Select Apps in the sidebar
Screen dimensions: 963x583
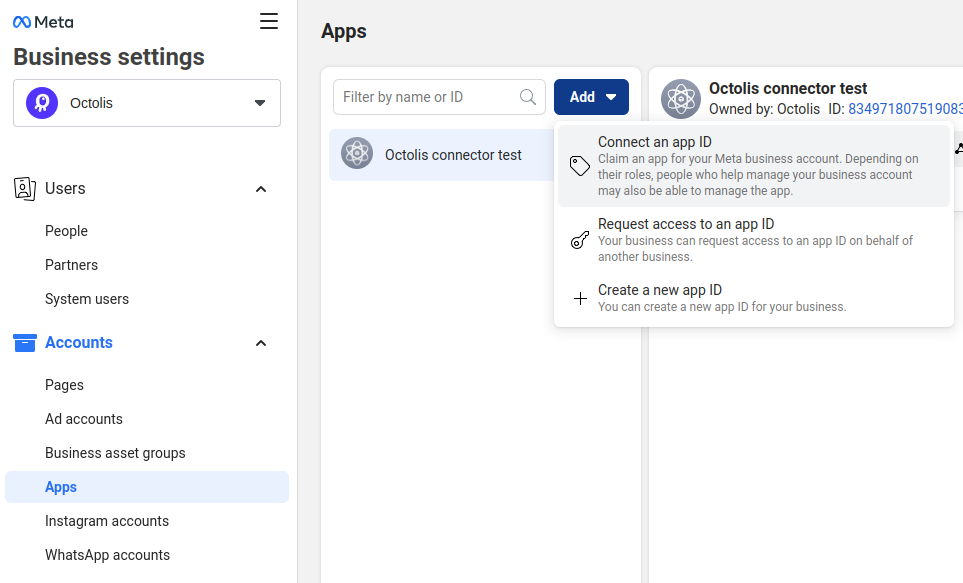(147, 487)
